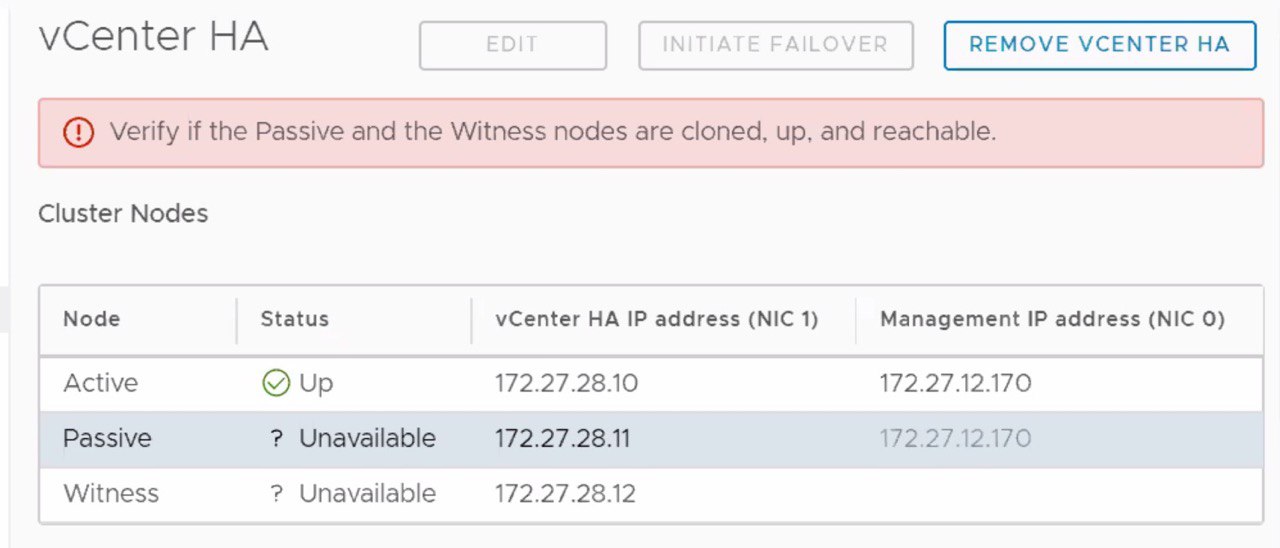Click Active management IP 172.27.12.170
The image size is (1280, 548).
pyautogui.click(x=955, y=383)
